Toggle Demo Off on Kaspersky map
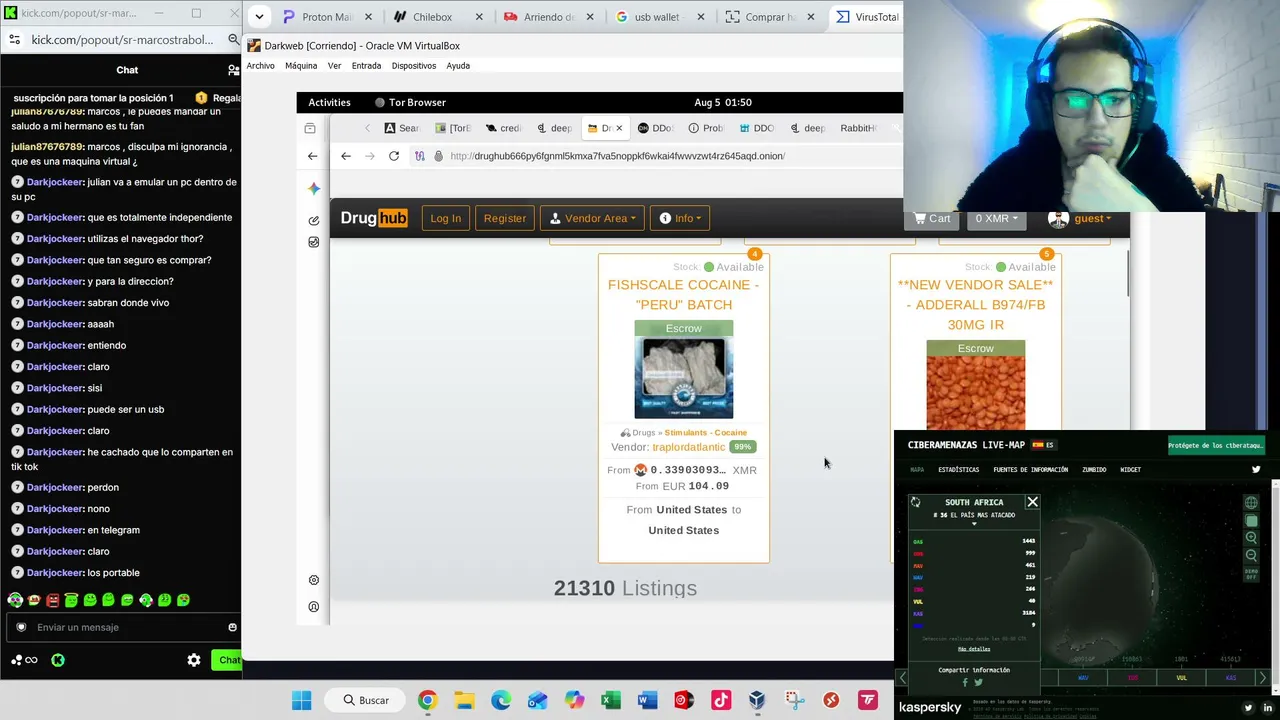The image size is (1280, 720). click(x=1251, y=574)
